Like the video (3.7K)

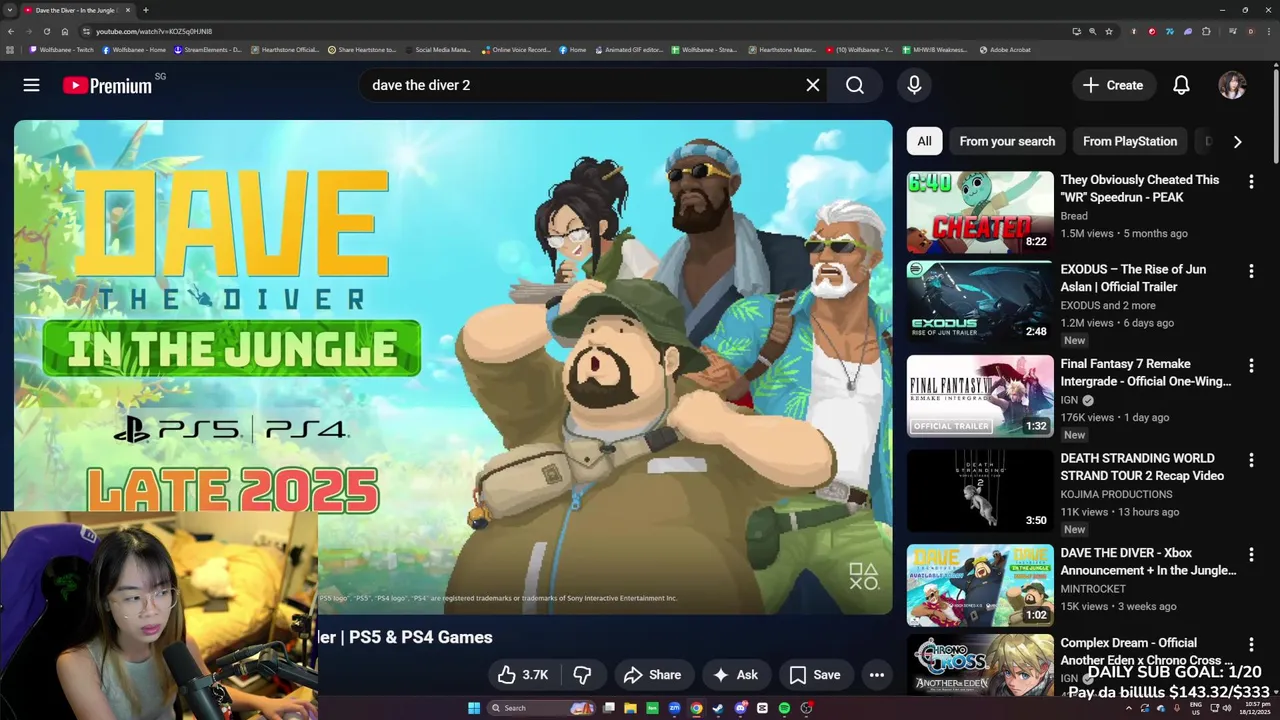coord(524,675)
